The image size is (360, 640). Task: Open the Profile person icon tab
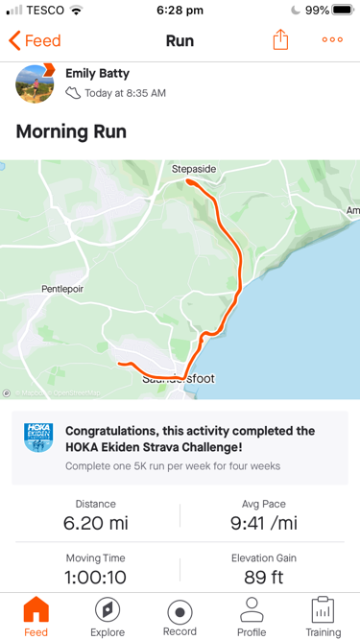pos(252,610)
